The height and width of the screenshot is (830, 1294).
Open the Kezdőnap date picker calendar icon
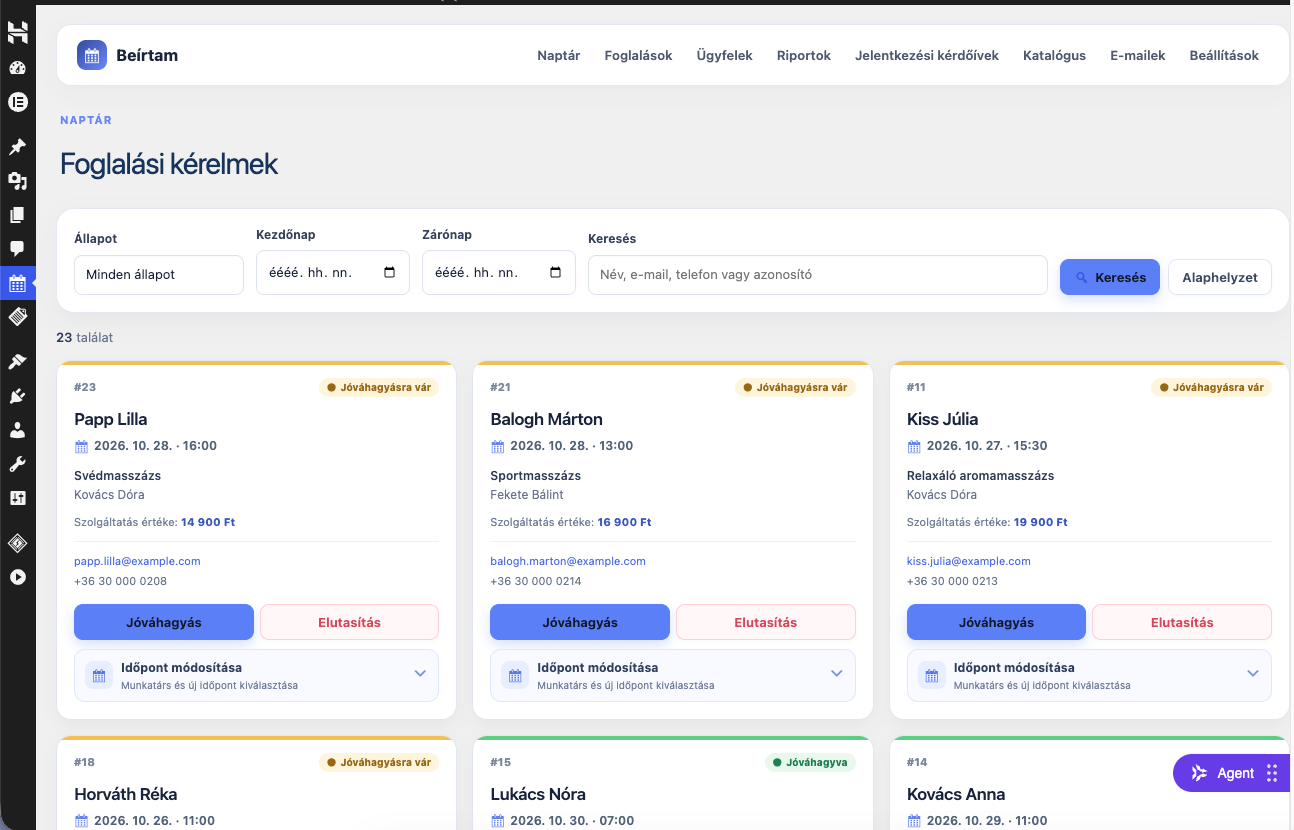389,272
